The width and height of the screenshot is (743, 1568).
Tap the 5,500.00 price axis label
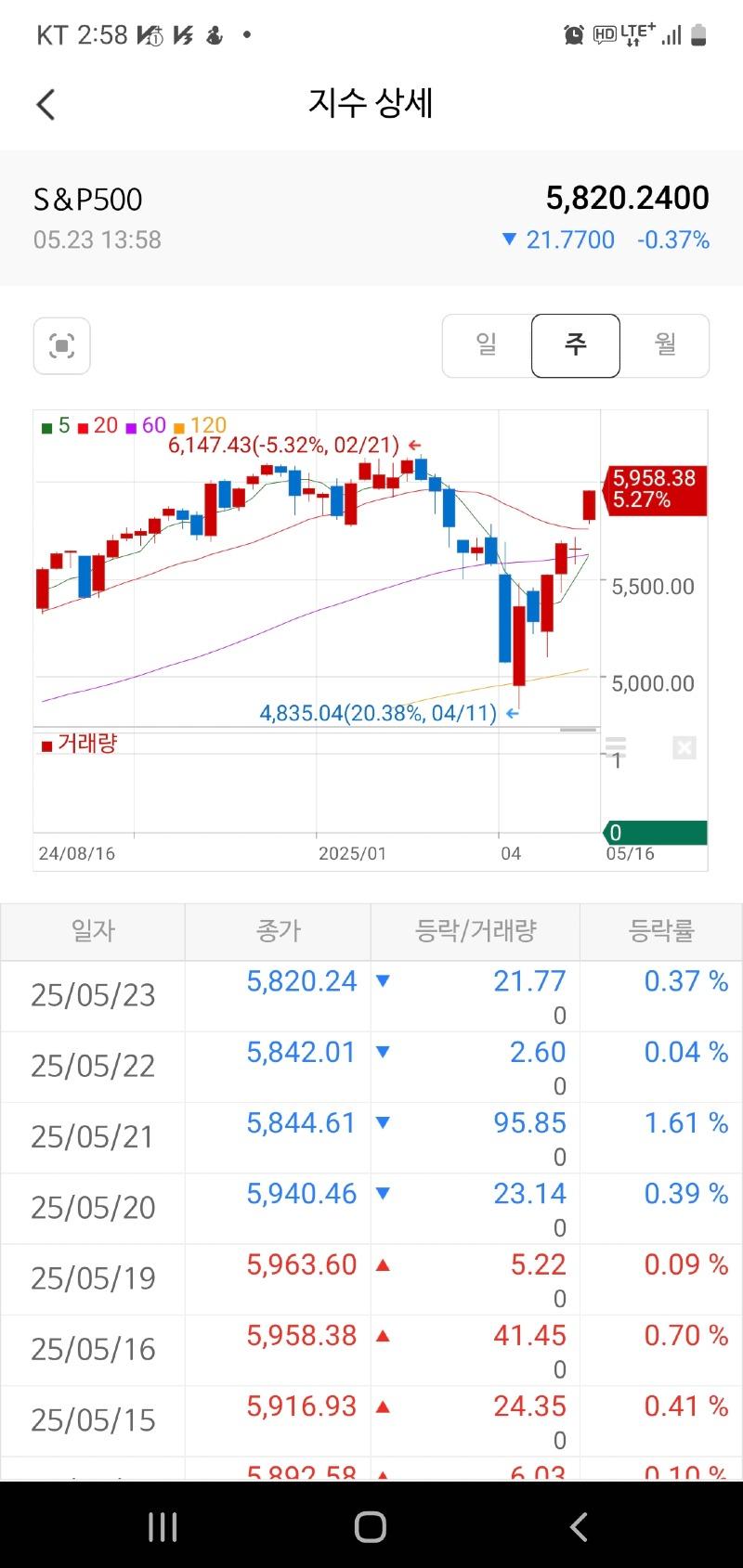(653, 587)
